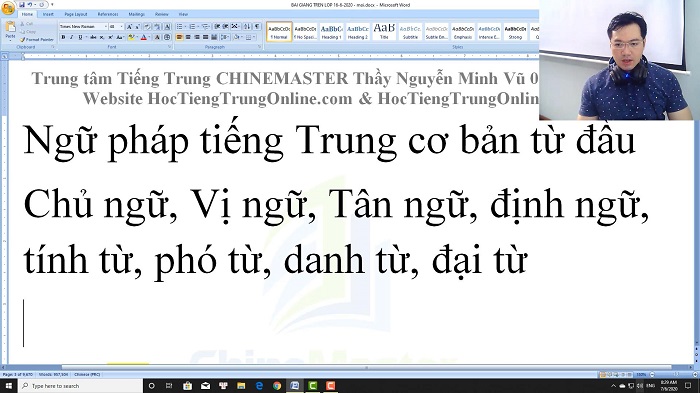Open the Change Case Aa menu
Image resolution: width=700 pixels, height=393 pixels.
[x=120, y=38]
